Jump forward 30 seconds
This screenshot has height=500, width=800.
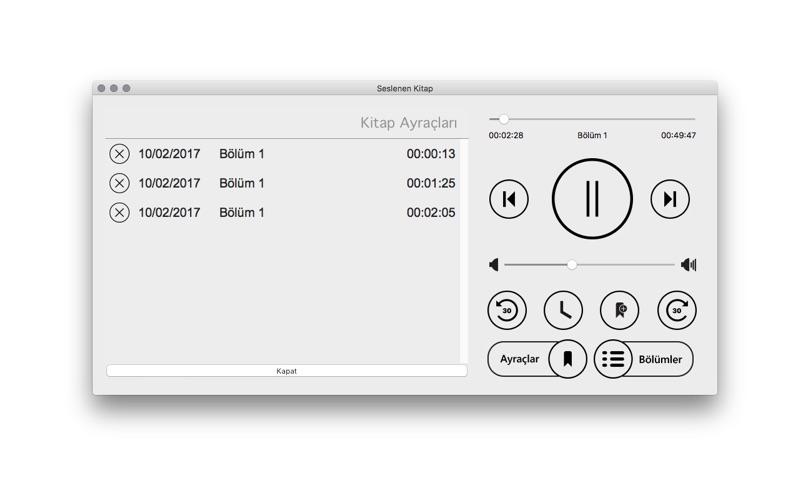(x=677, y=310)
